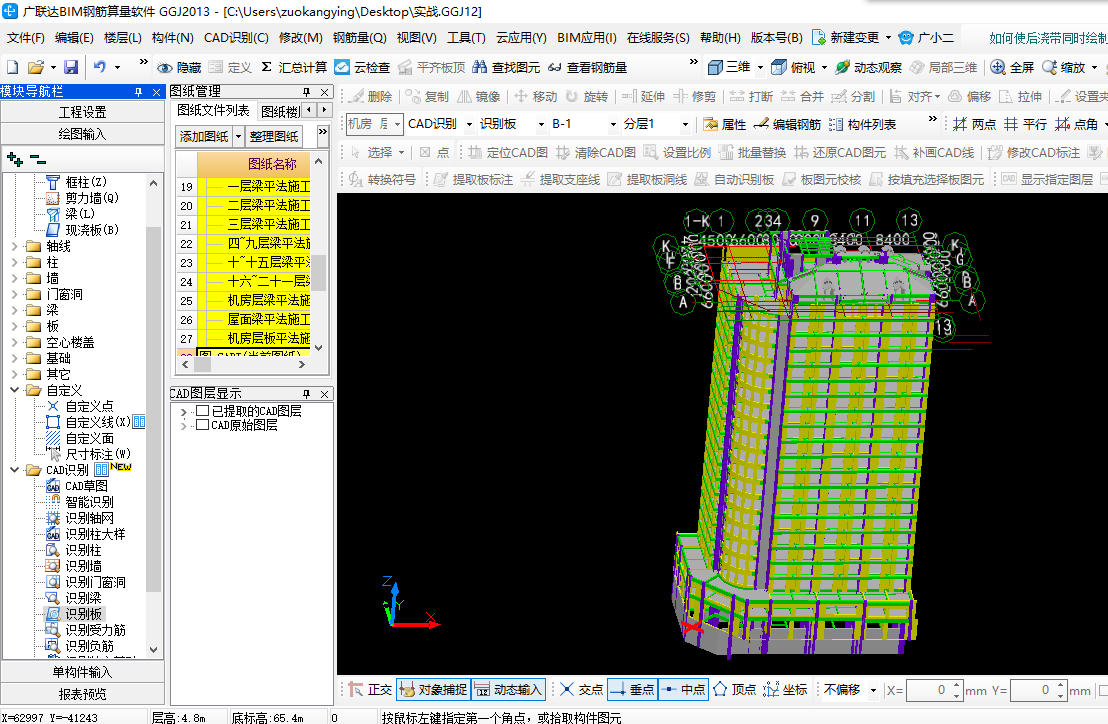Image resolution: width=1108 pixels, height=724 pixels.
Task: Open 钢筋量(Q) menu
Action: 359,37
